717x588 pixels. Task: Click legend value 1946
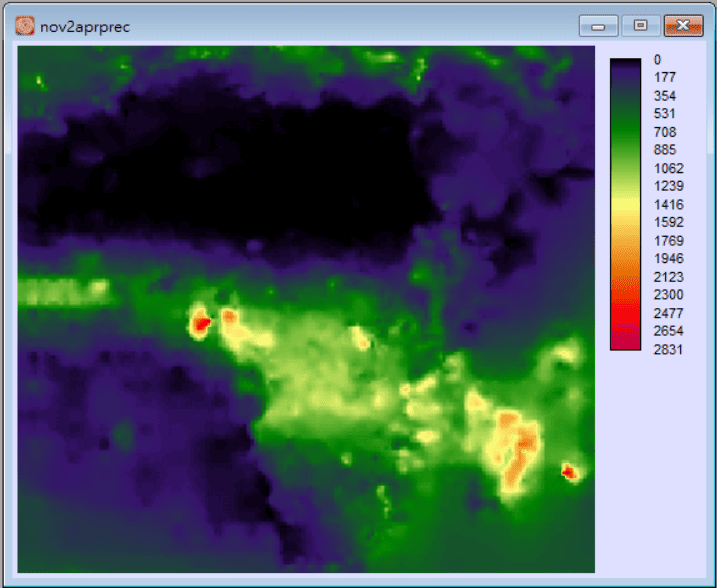(x=669, y=258)
